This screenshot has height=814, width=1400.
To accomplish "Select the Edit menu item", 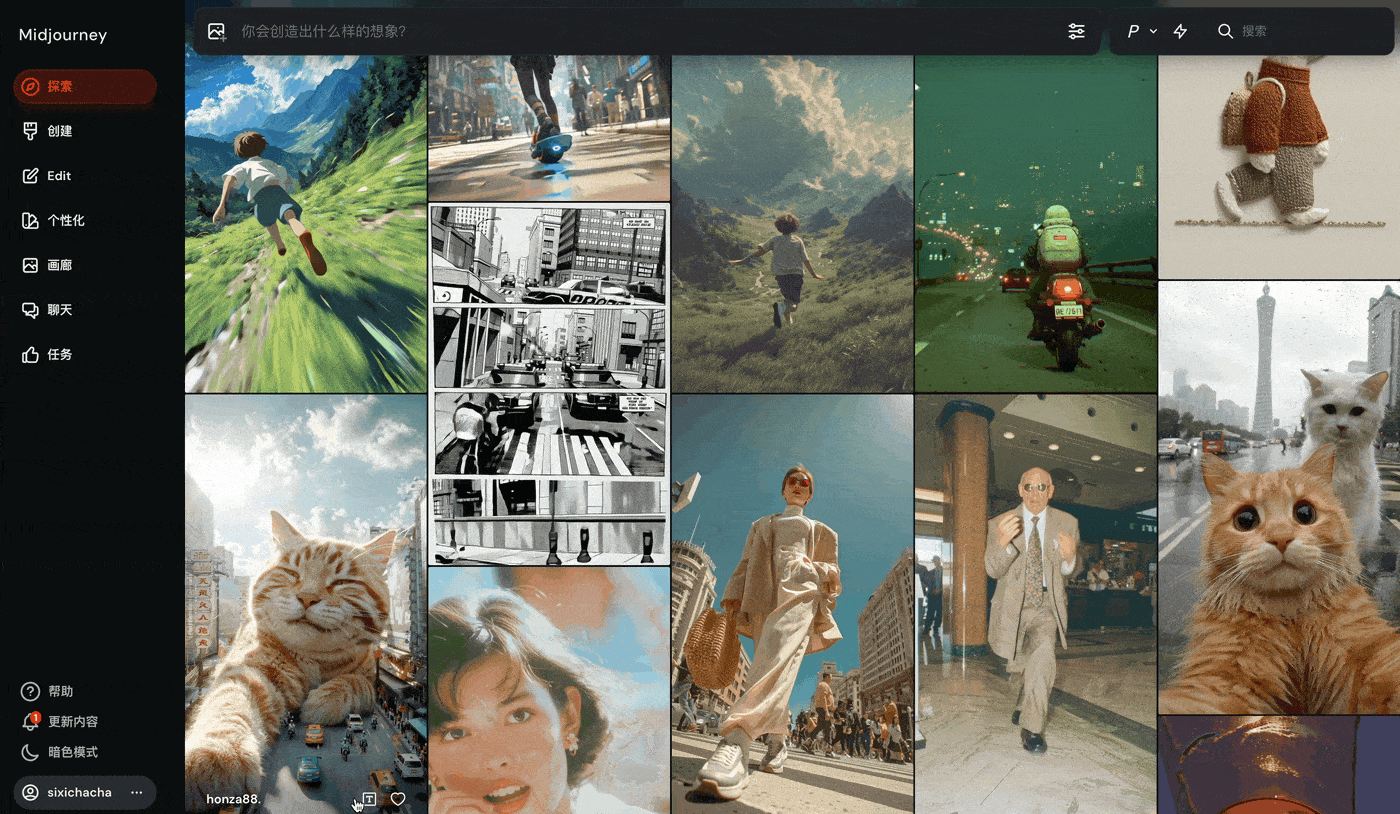I will pyautogui.click(x=85, y=176).
